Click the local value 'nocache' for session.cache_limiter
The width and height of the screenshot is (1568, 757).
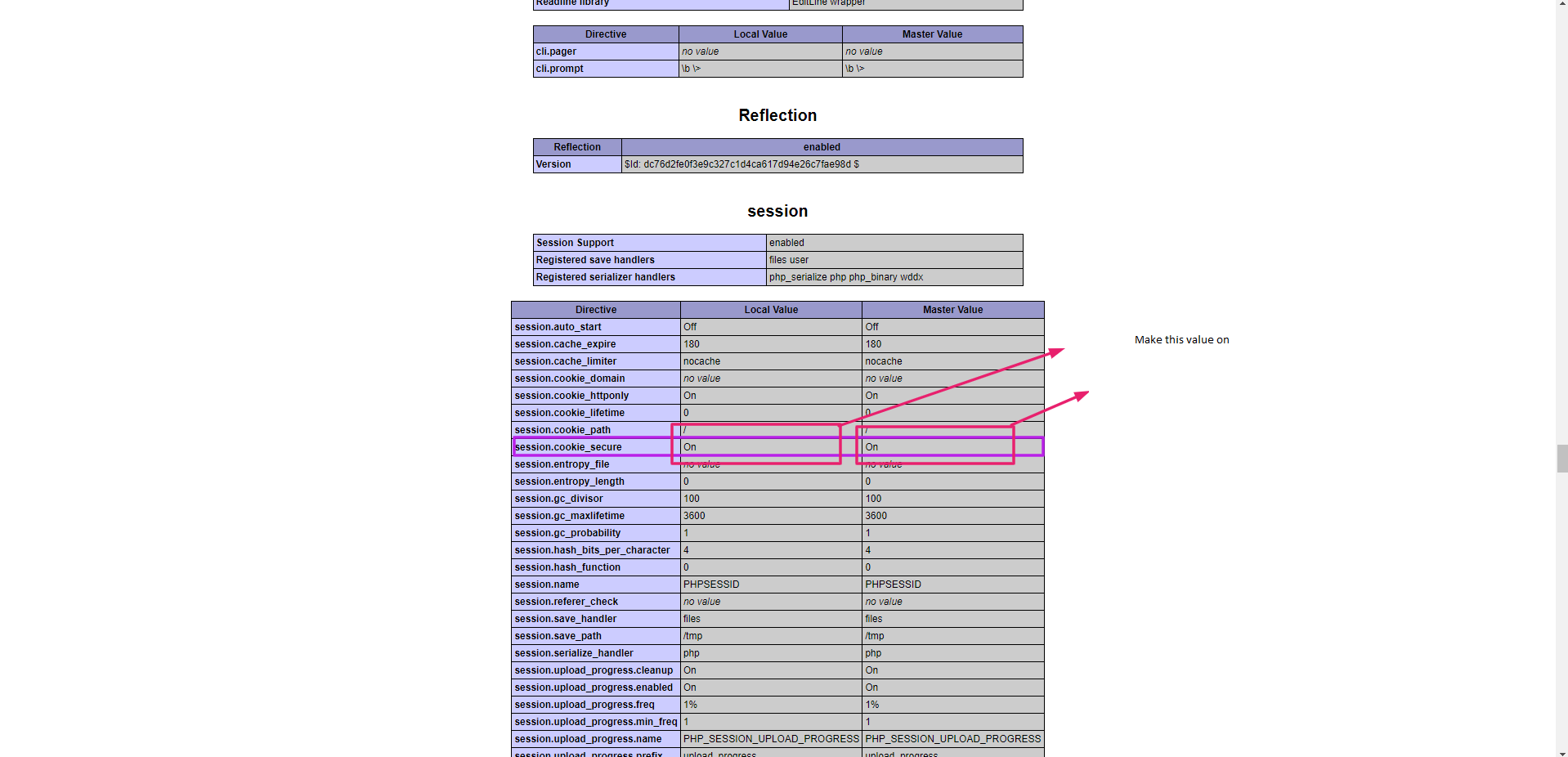click(x=702, y=361)
